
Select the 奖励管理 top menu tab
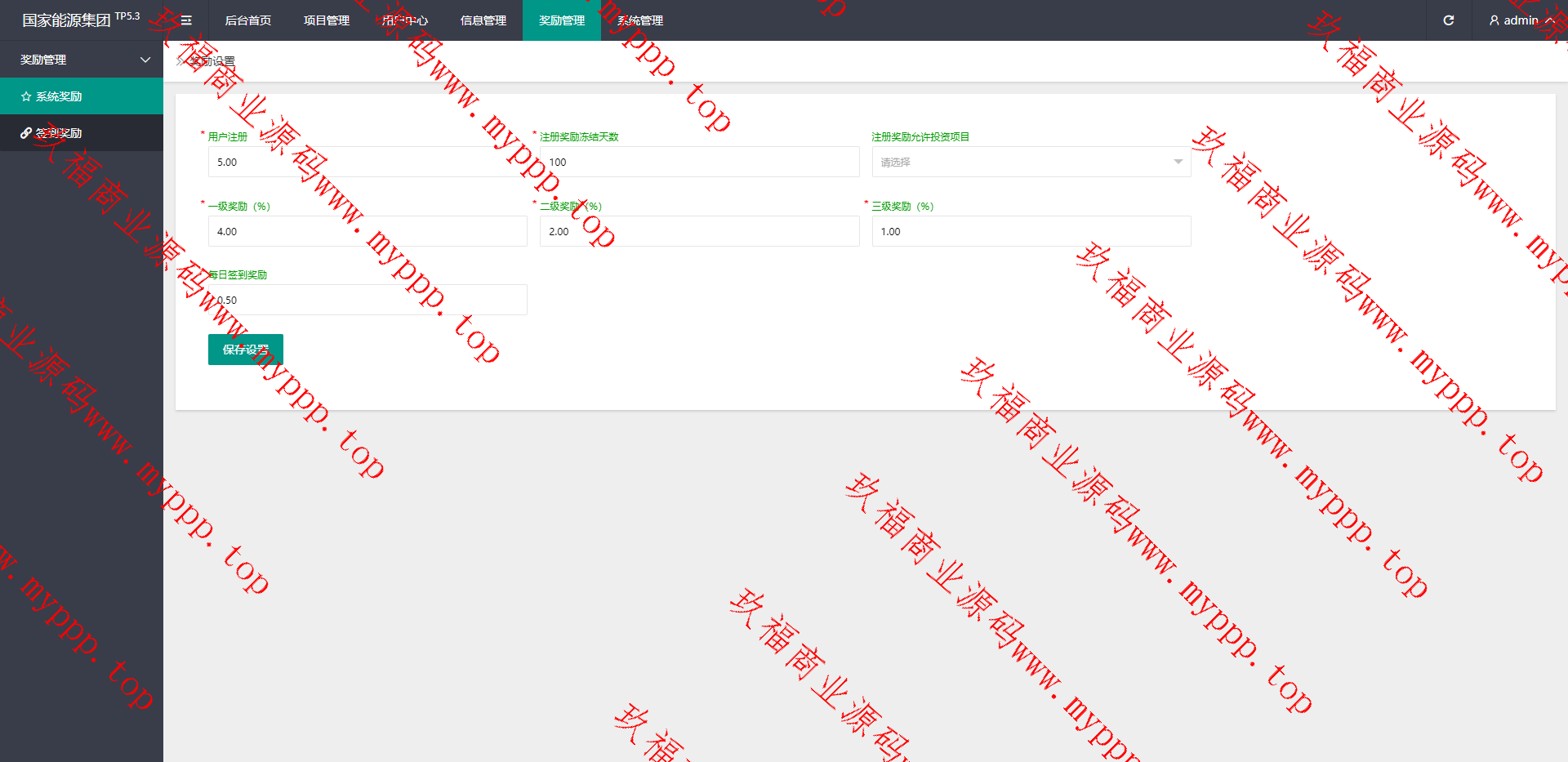pos(562,20)
